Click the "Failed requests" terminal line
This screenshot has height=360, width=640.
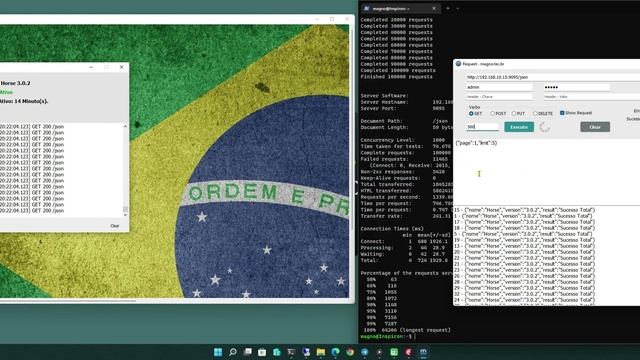click(404, 159)
